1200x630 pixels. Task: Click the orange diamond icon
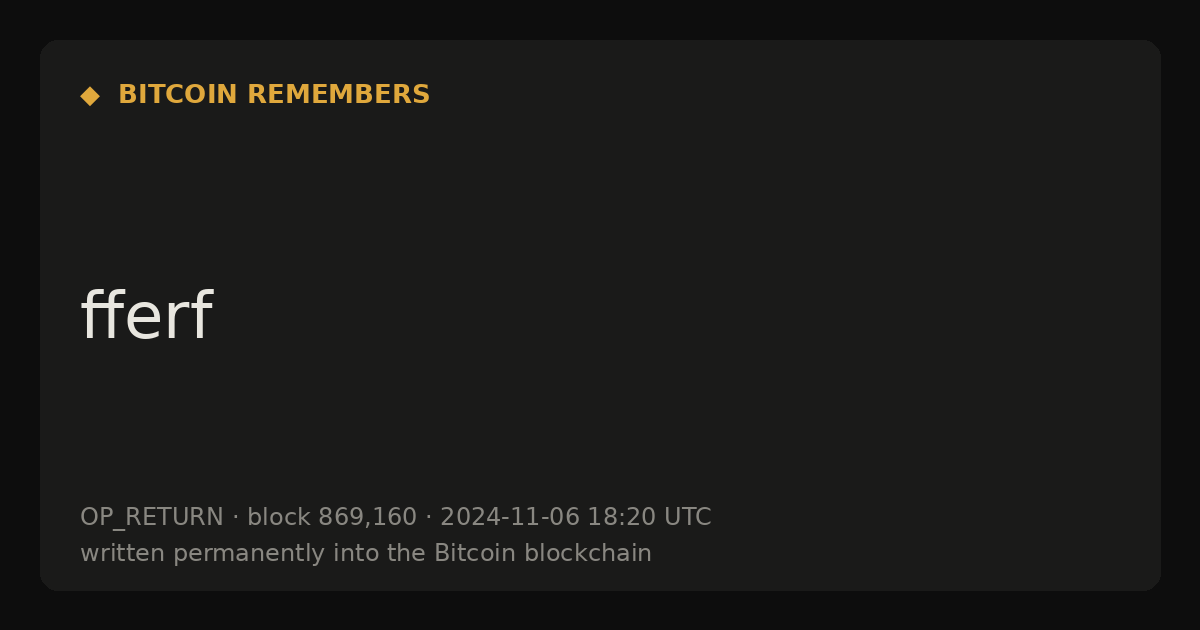(x=90, y=95)
